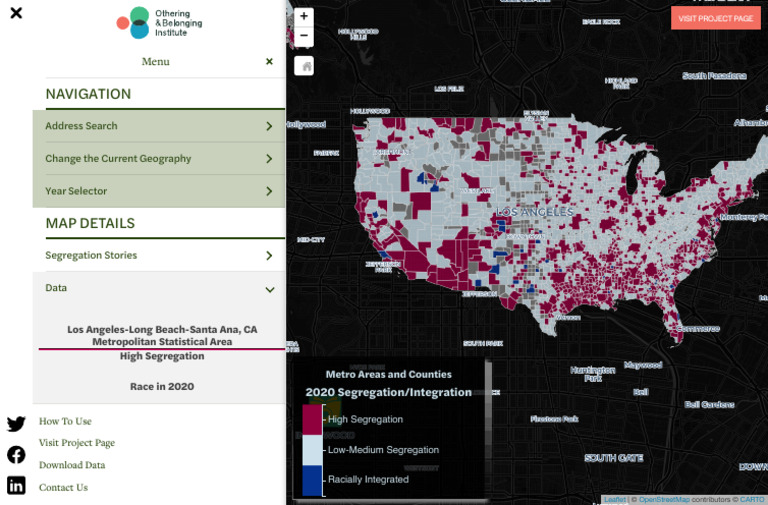Screen dimensions: 768x505
Task: Click the High Segregation status text in Data
Action: (162, 356)
